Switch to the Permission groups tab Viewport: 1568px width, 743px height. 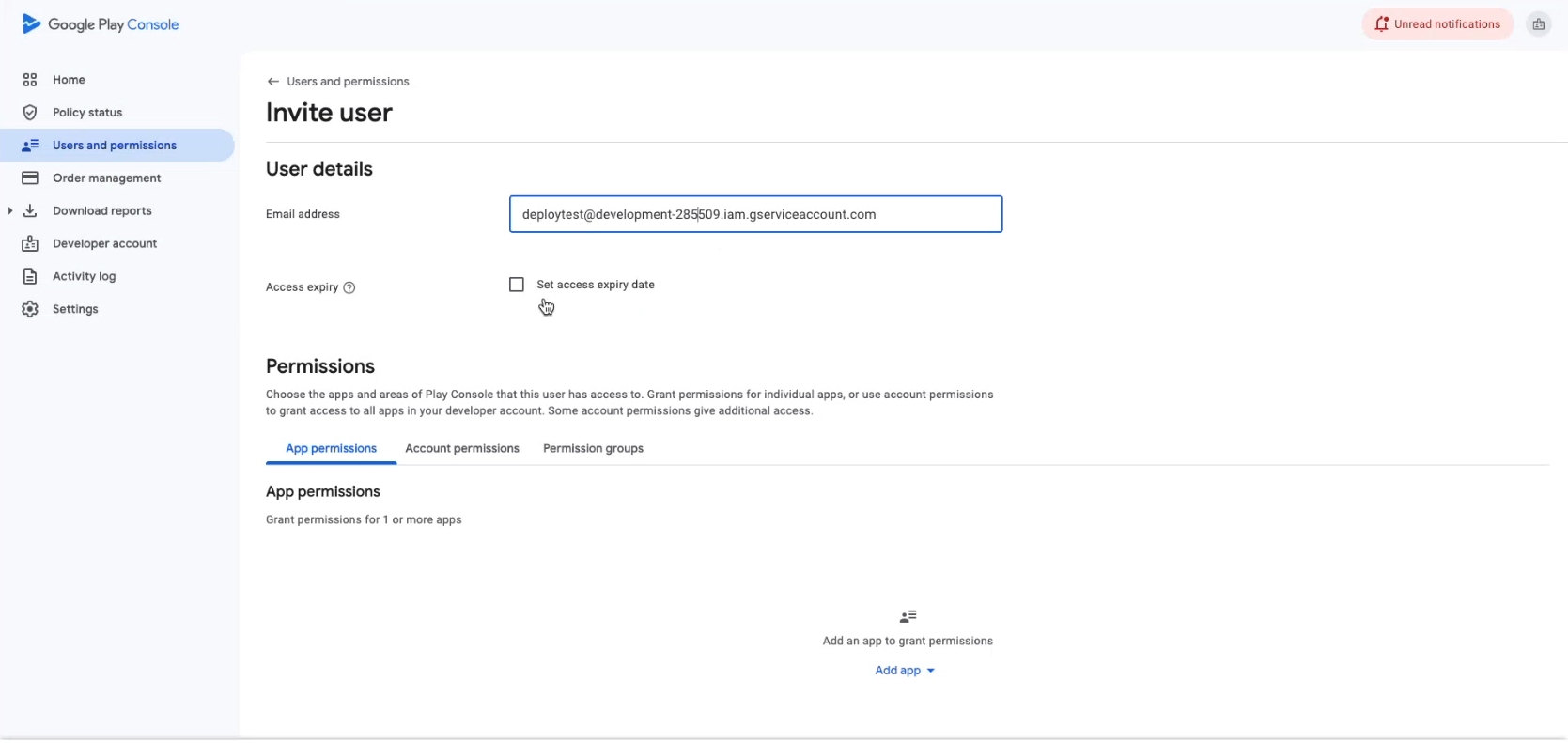pyautogui.click(x=593, y=449)
